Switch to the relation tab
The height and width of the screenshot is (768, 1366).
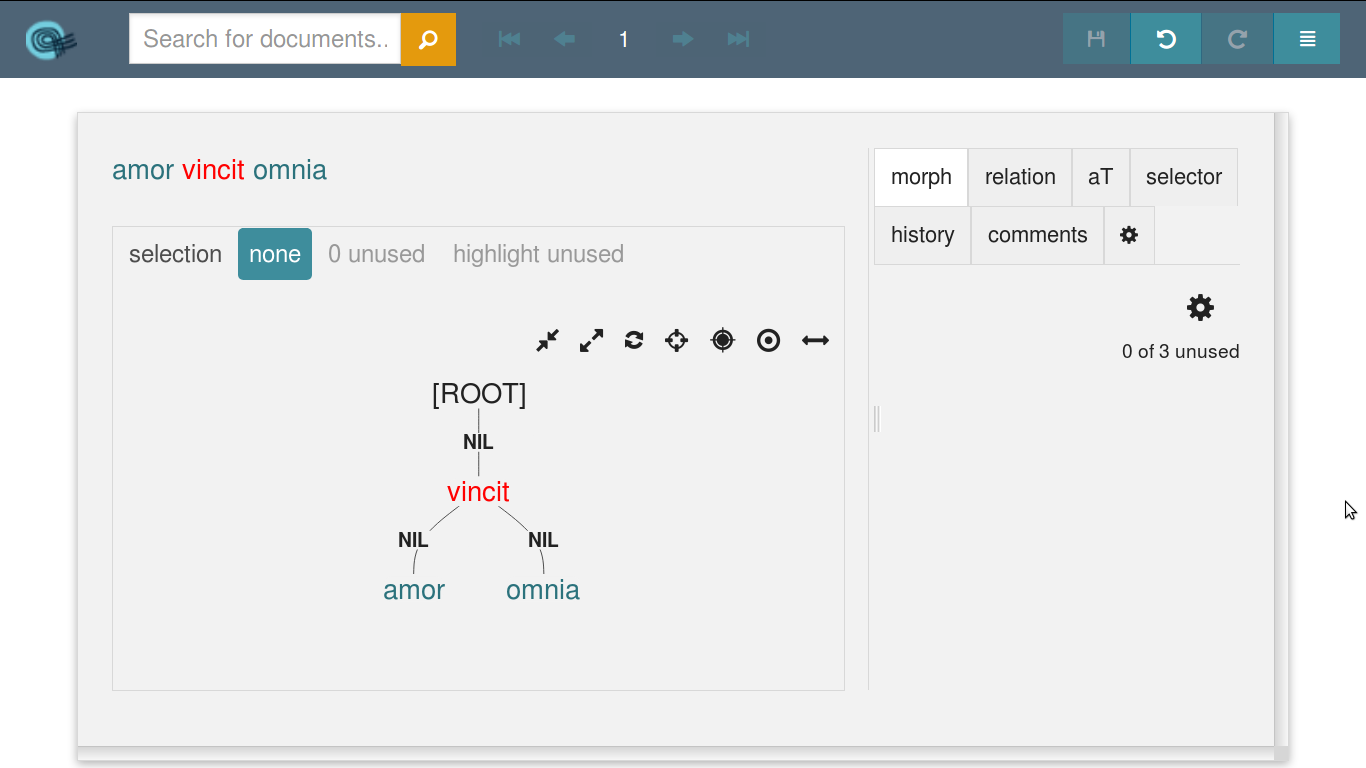[1020, 177]
